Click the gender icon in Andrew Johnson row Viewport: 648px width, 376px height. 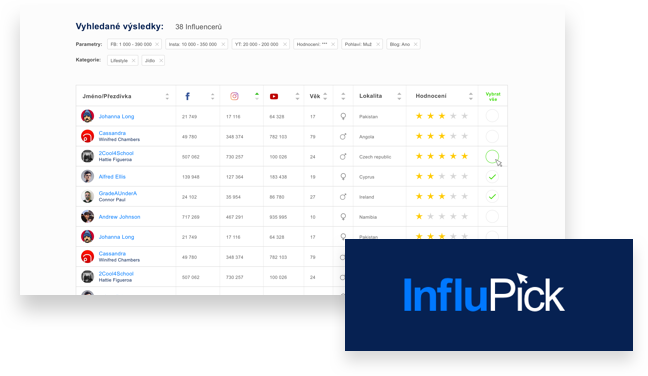point(343,217)
